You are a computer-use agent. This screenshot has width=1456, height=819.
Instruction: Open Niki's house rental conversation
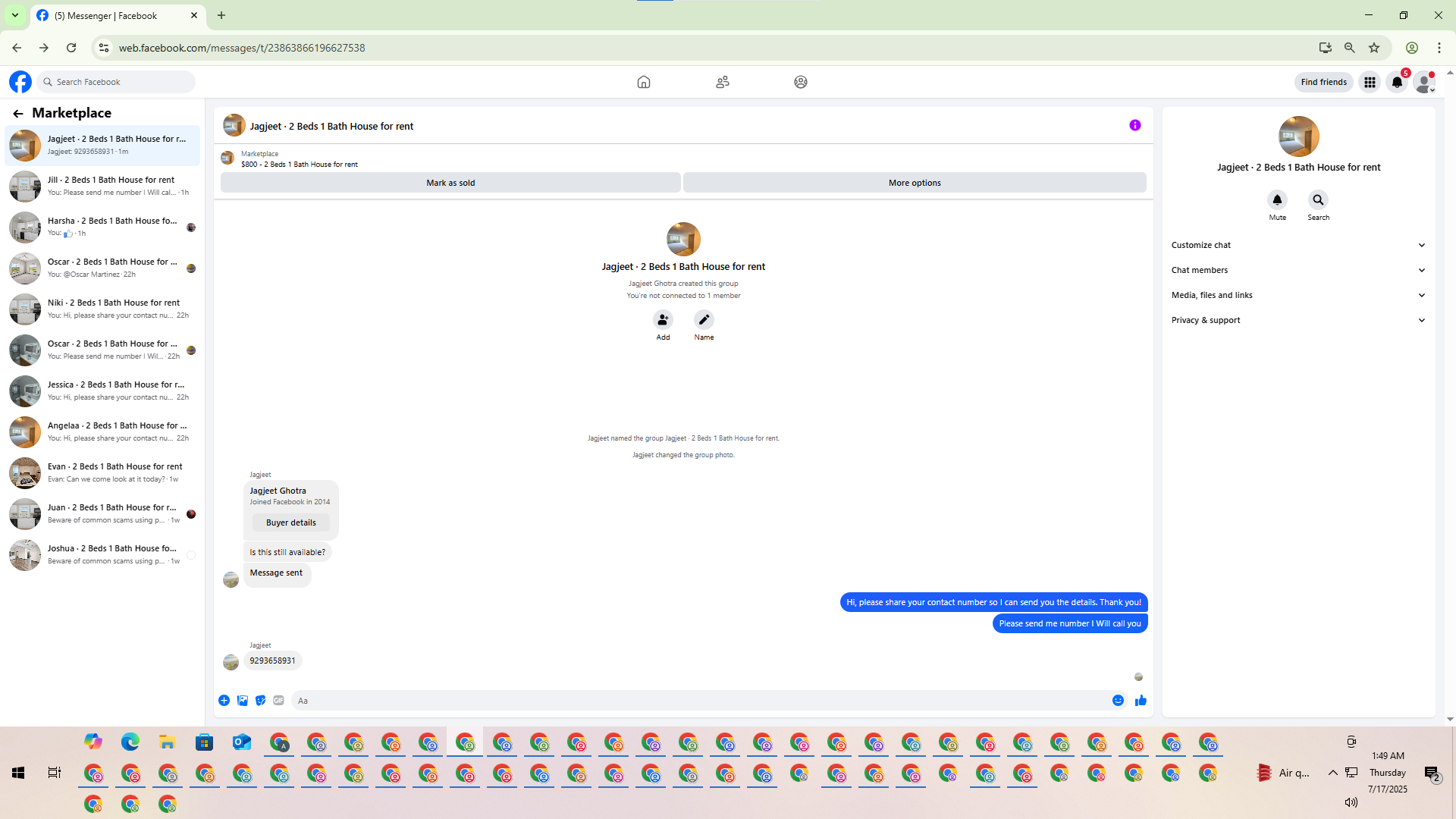pyautogui.click(x=102, y=309)
